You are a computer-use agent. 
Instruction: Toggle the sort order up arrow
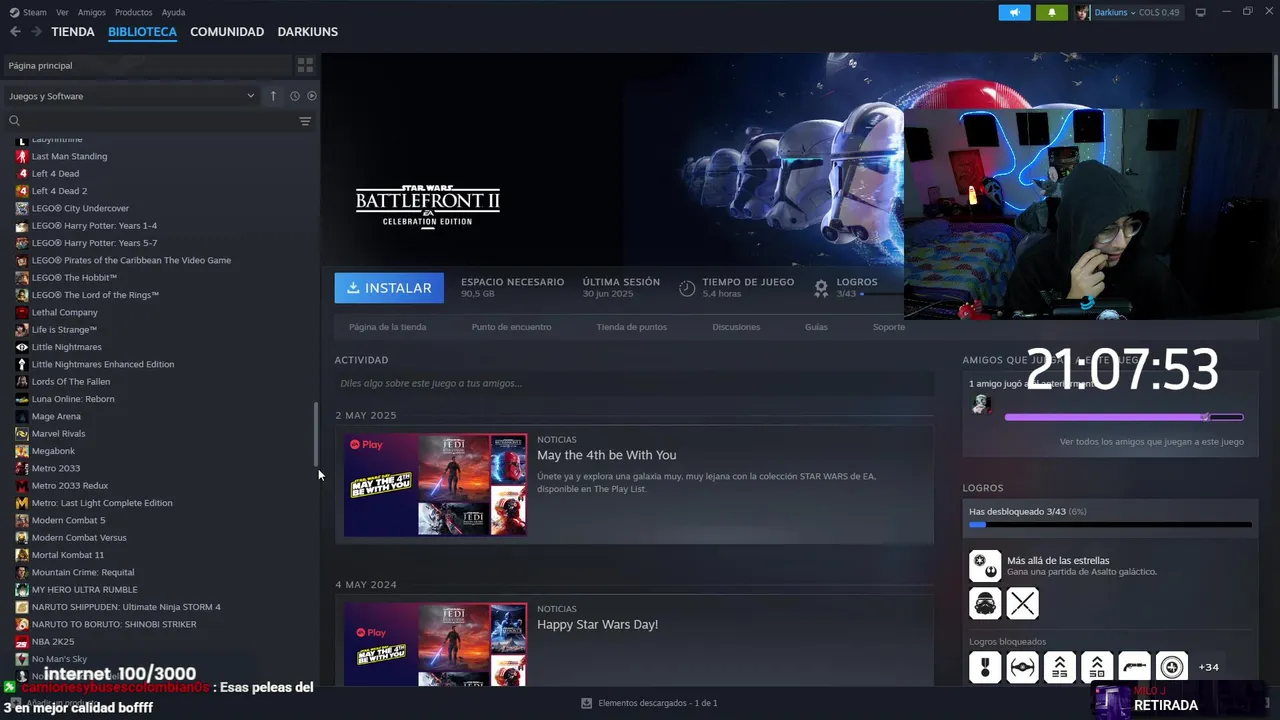pyautogui.click(x=273, y=96)
